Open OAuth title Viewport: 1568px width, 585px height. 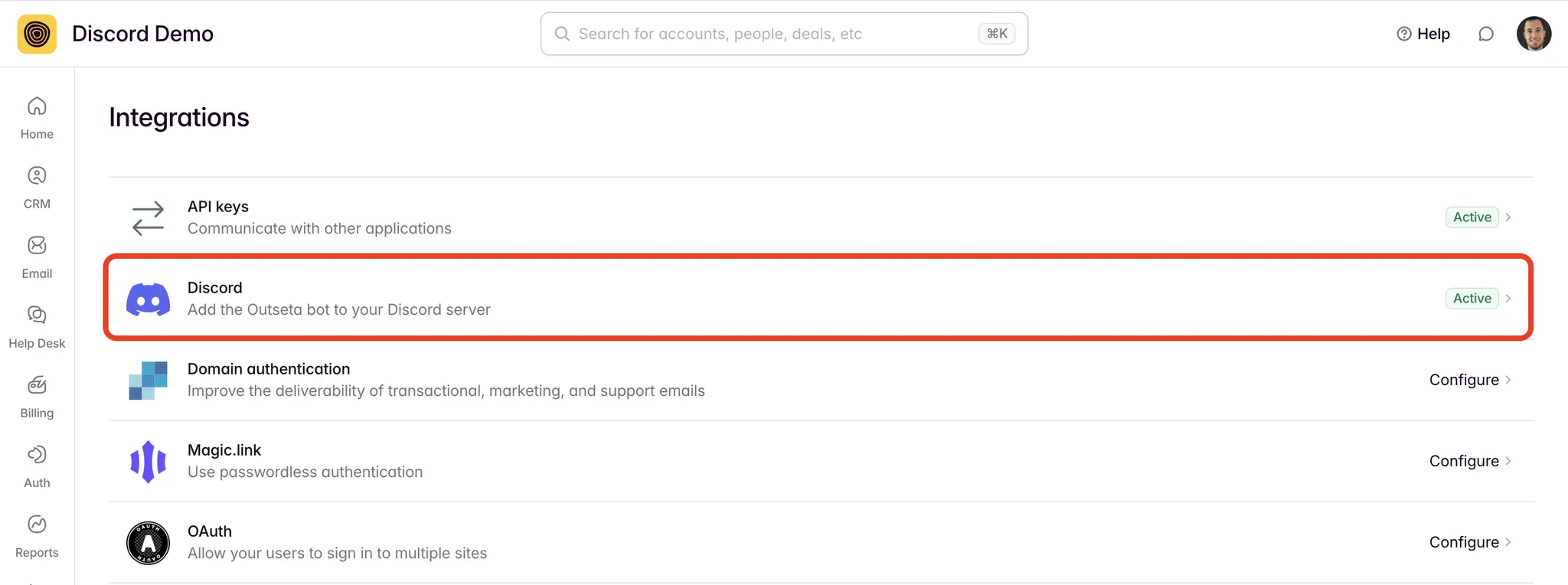click(210, 531)
